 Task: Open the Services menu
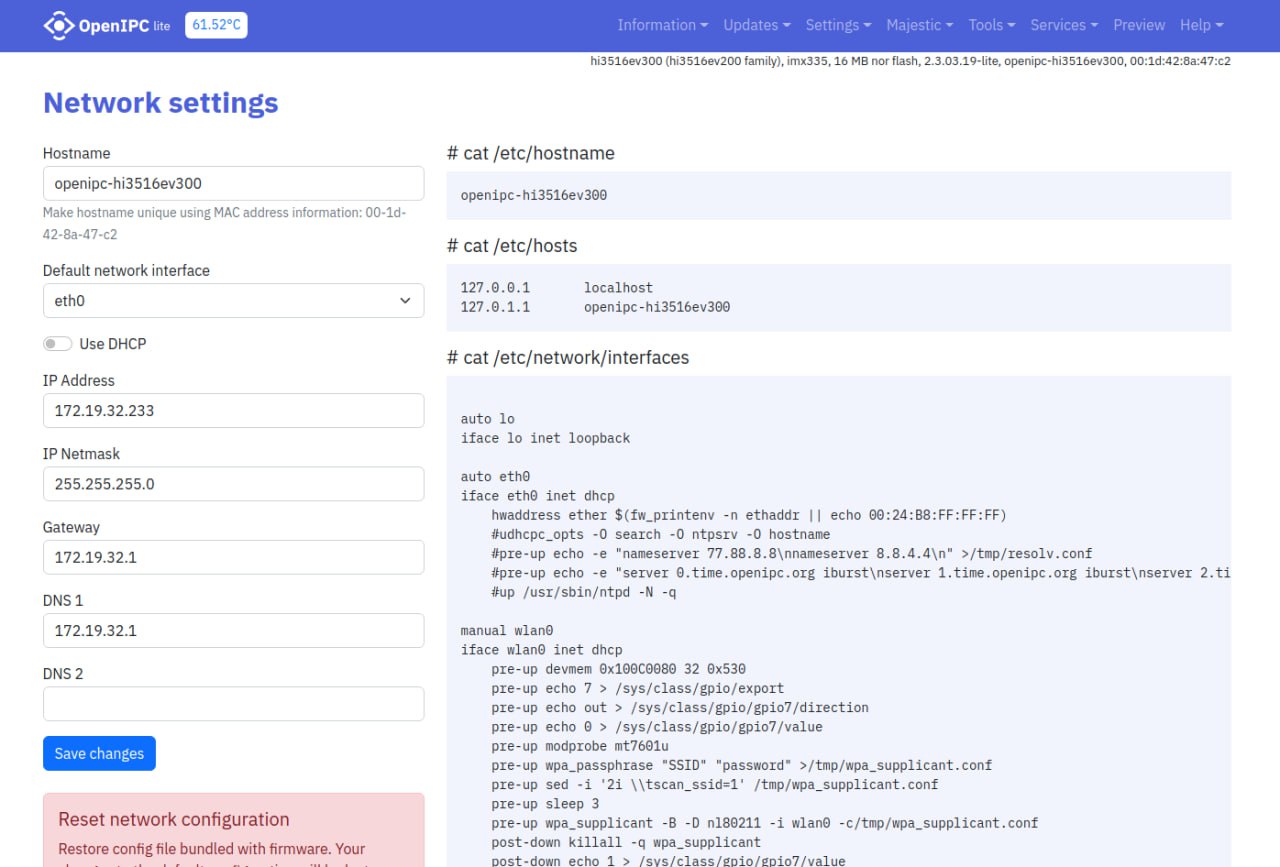click(1063, 25)
